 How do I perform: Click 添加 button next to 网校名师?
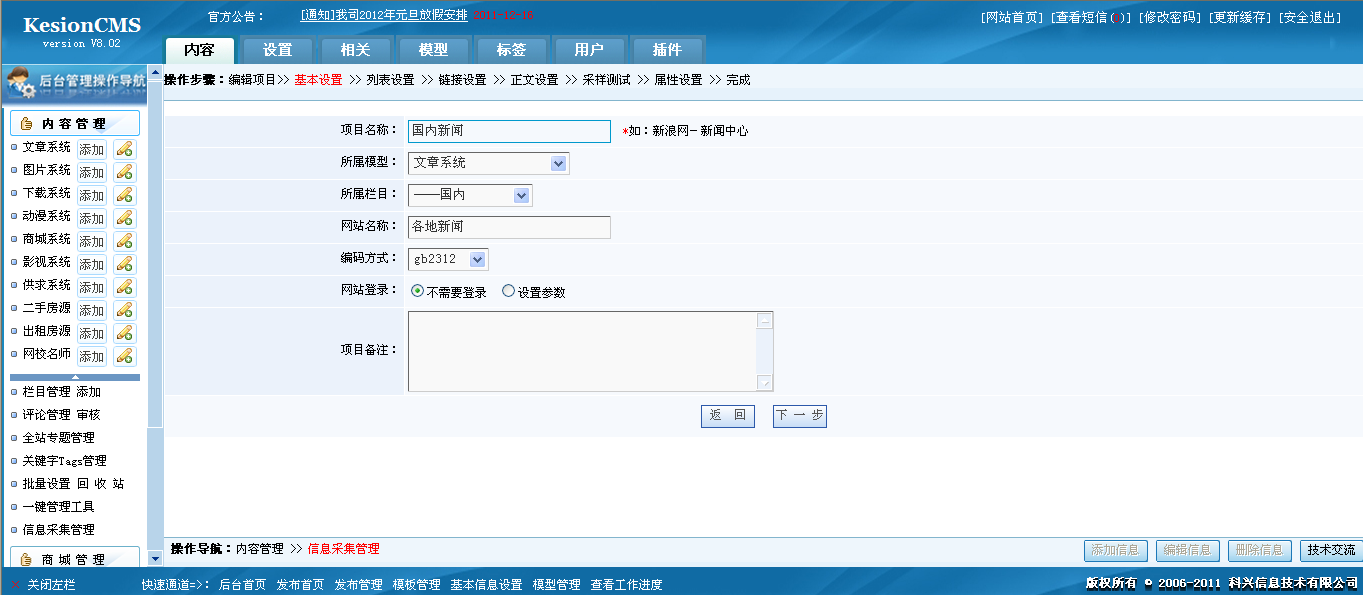click(x=92, y=356)
